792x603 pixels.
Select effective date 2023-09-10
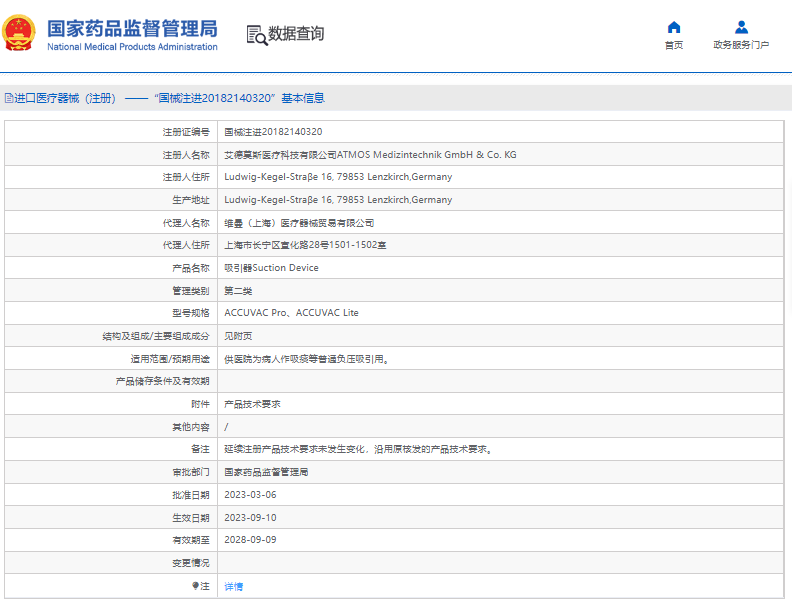point(250,518)
